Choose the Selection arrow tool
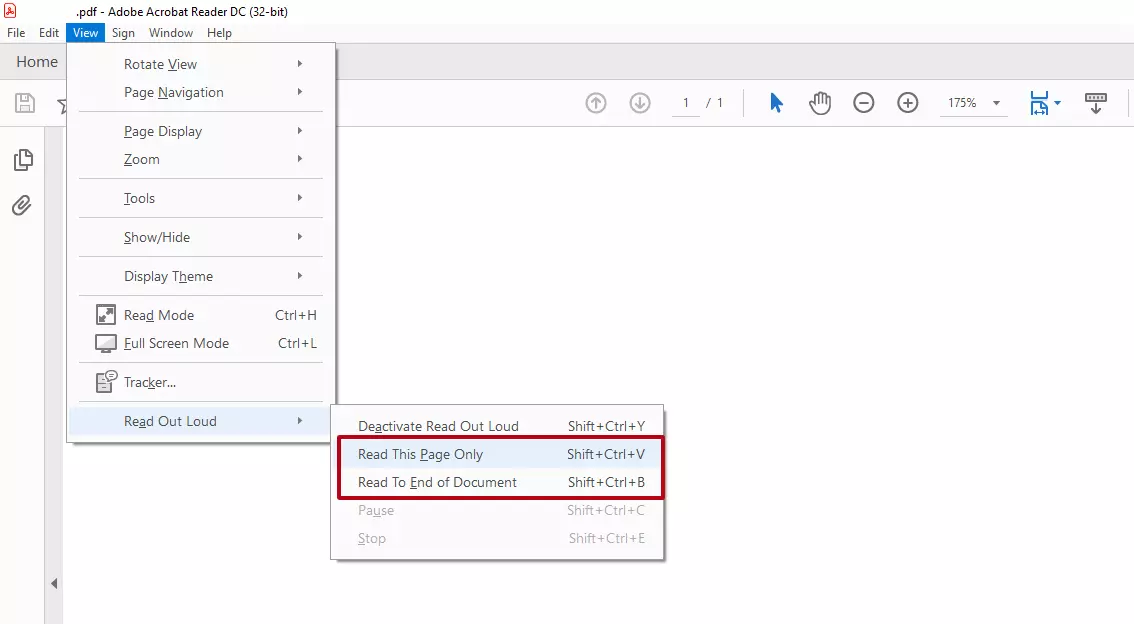 (776, 103)
